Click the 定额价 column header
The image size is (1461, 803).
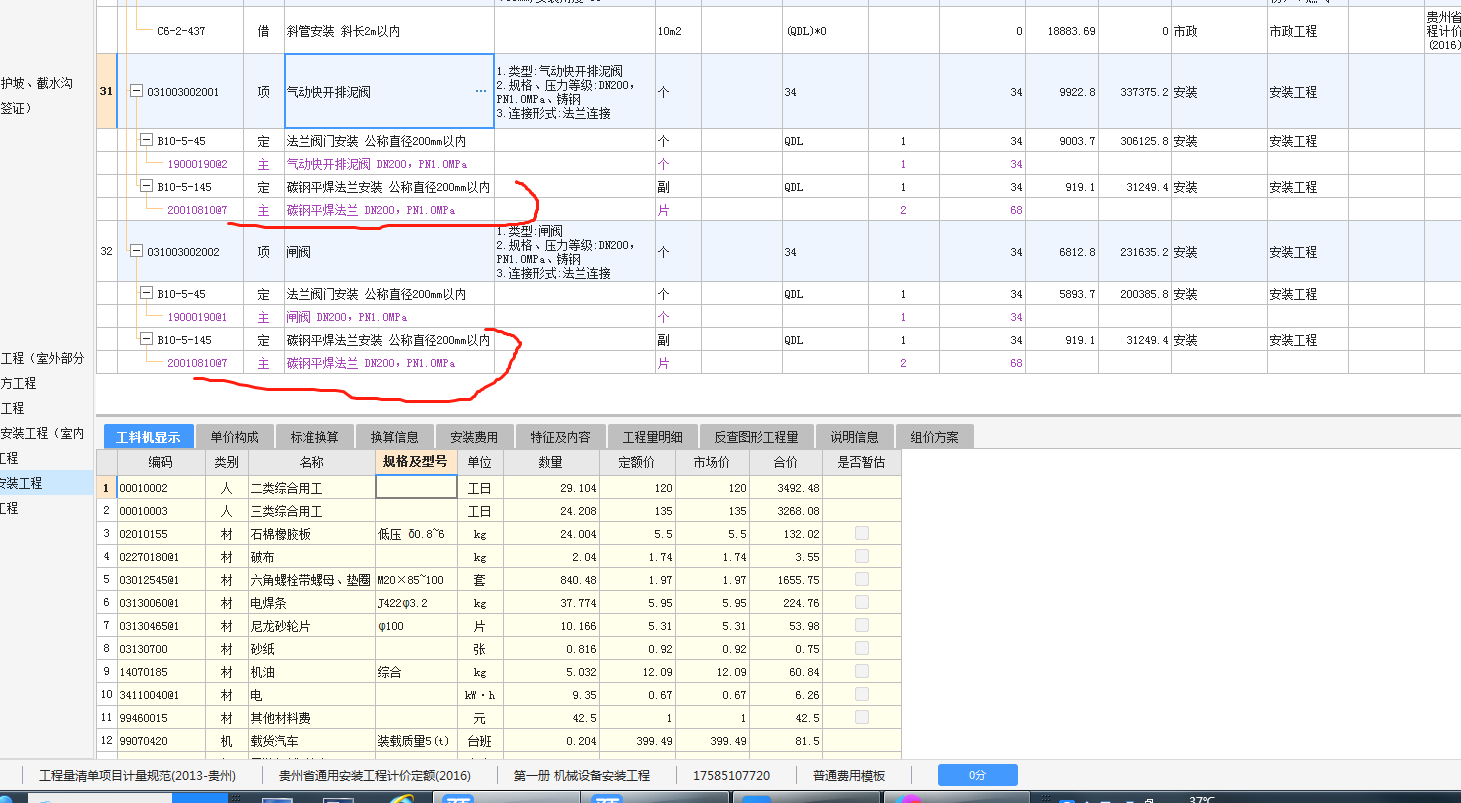pyautogui.click(x=637, y=462)
